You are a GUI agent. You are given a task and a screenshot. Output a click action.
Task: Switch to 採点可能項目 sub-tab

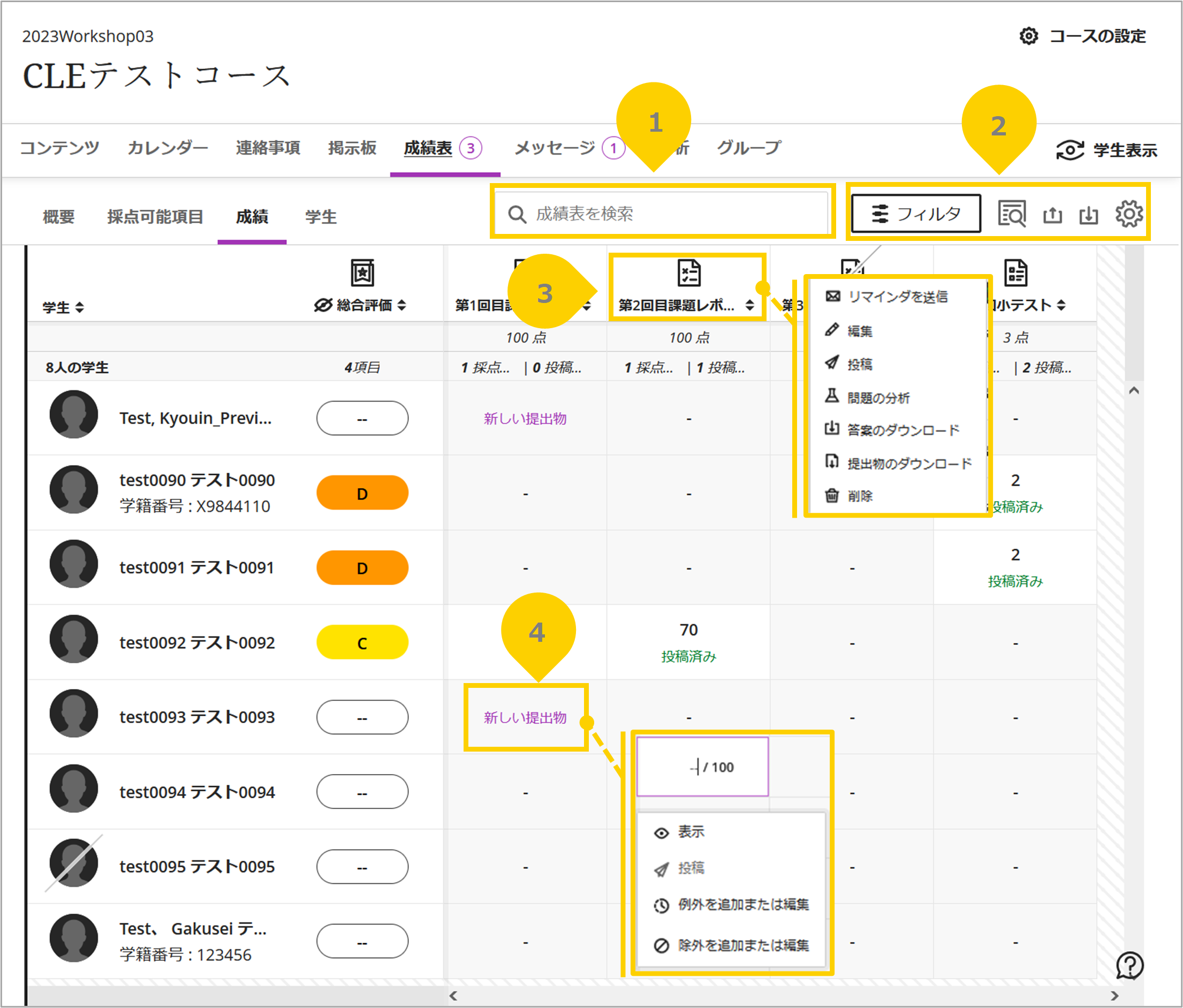point(155,217)
